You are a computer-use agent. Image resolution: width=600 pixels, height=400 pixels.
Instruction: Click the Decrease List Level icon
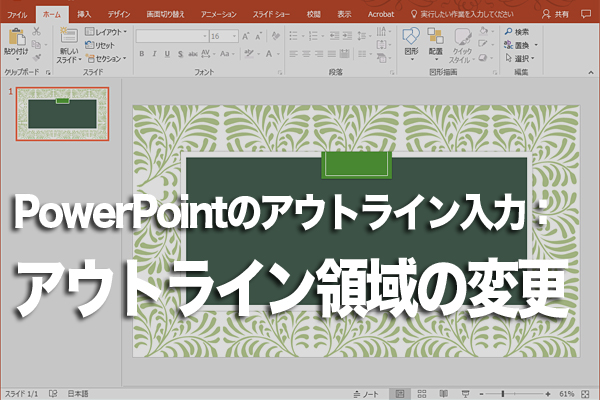pos(334,36)
